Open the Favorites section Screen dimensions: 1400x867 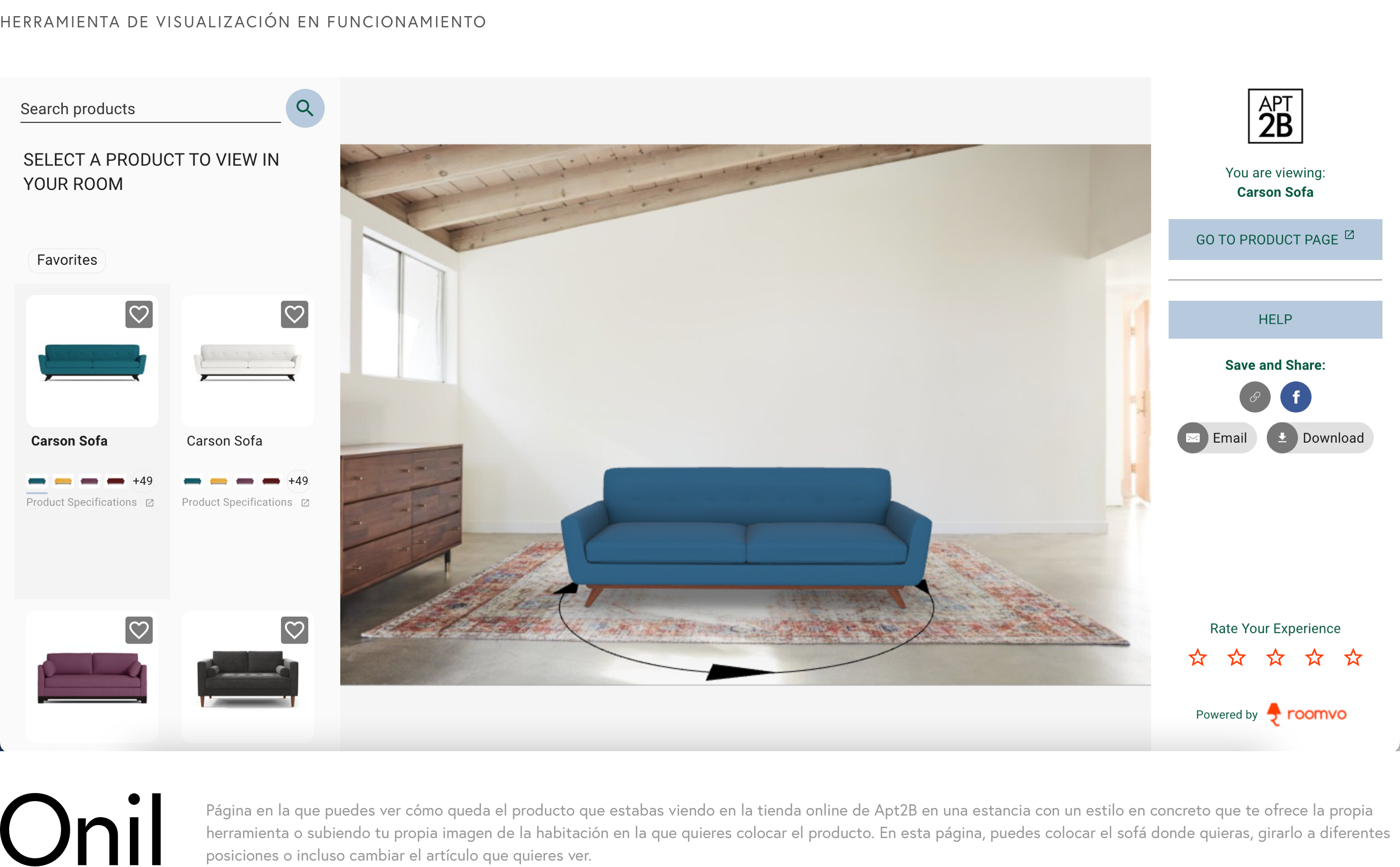[x=66, y=260]
